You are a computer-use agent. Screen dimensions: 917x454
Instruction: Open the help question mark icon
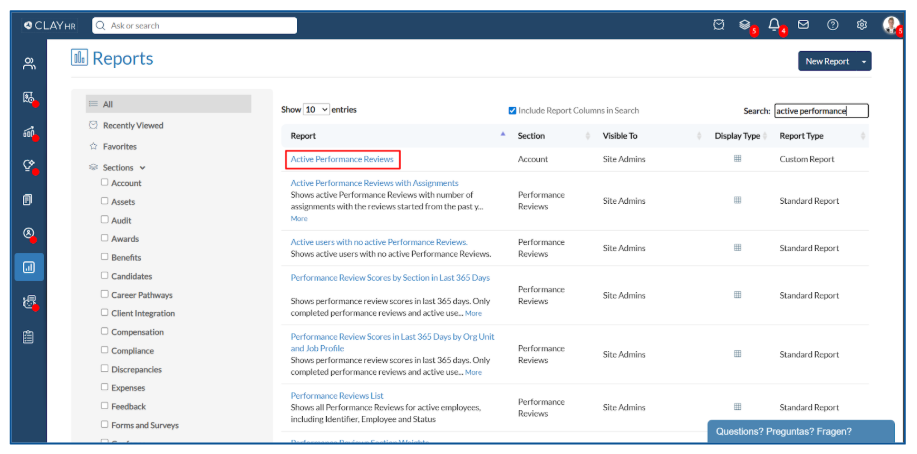pyautogui.click(x=833, y=25)
